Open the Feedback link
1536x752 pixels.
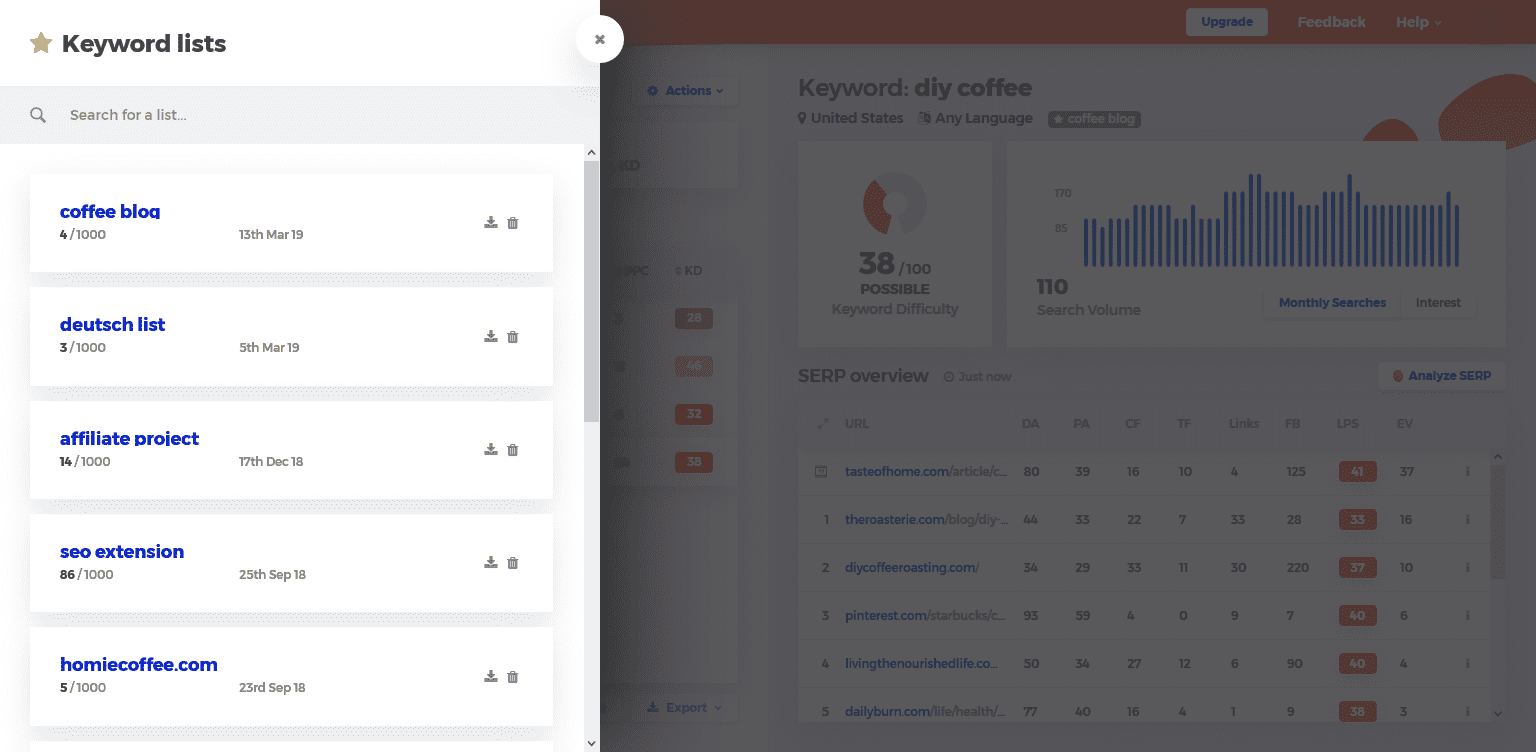[1331, 22]
